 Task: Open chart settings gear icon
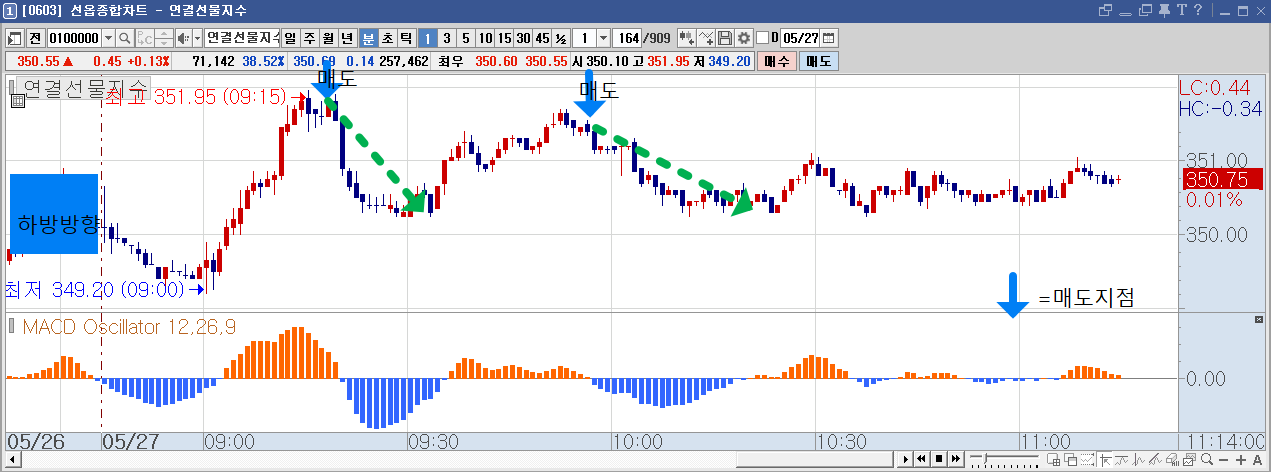click(744, 38)
